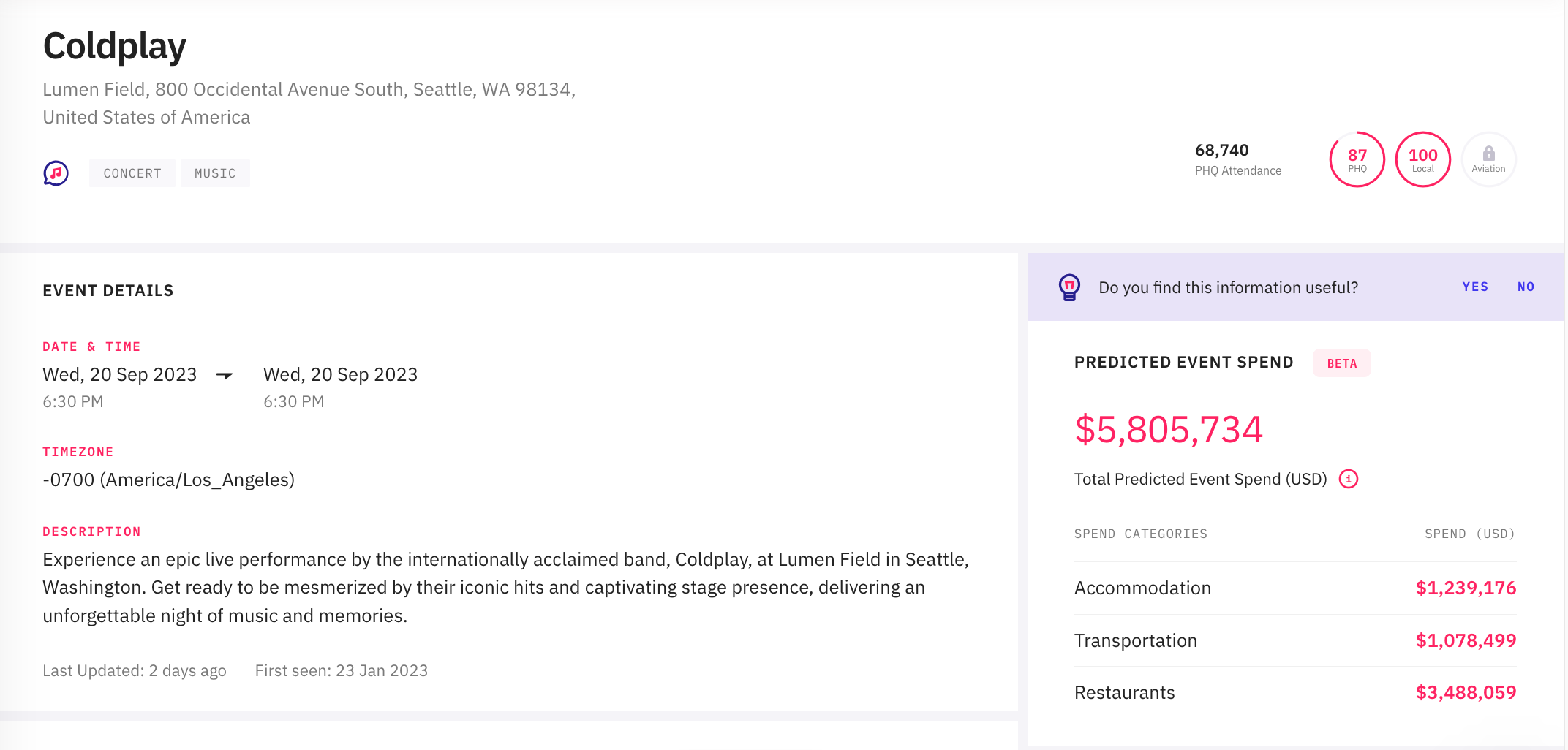Viewport: 1568px width, 750px height.
Task: Click the info icon beside Total Predicted Event Spend
Action: point(1348,479)
